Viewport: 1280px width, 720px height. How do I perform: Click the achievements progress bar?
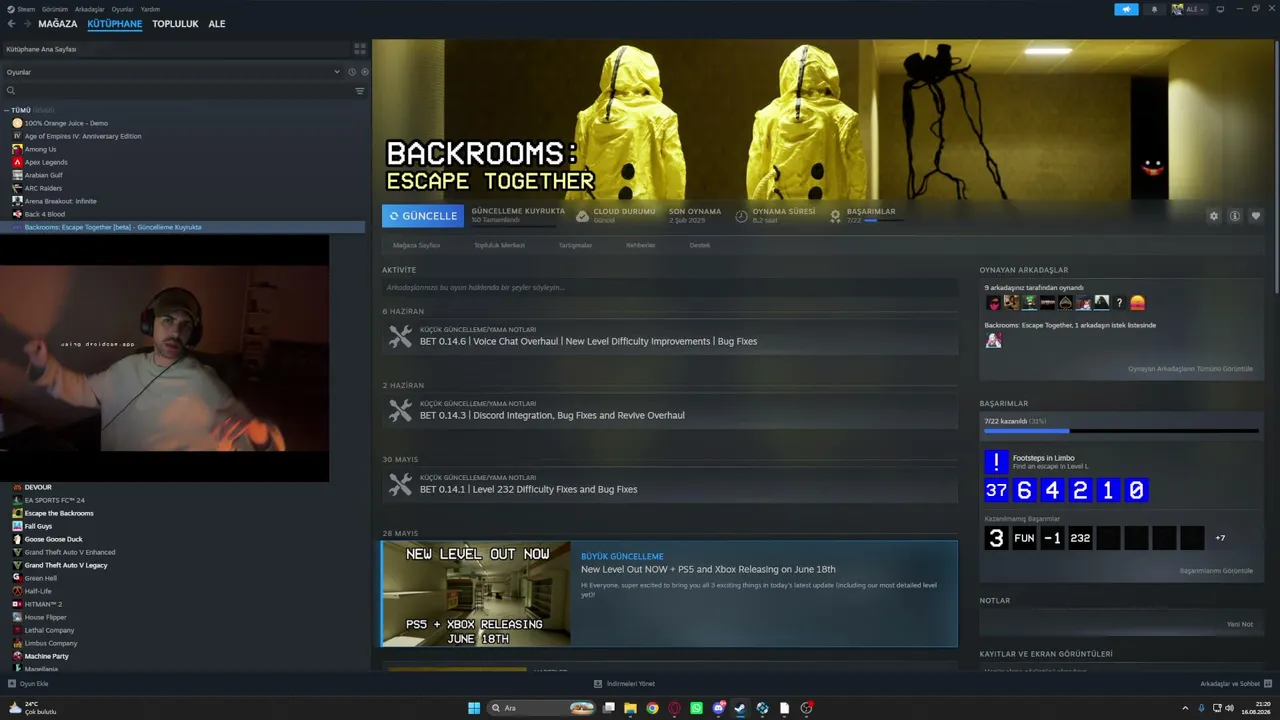pyautogui.click(x=1121, y=431)
